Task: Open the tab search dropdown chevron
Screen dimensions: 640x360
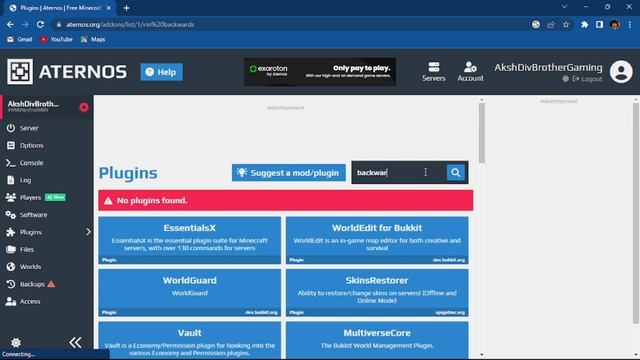Action: [x=564, y=7]
